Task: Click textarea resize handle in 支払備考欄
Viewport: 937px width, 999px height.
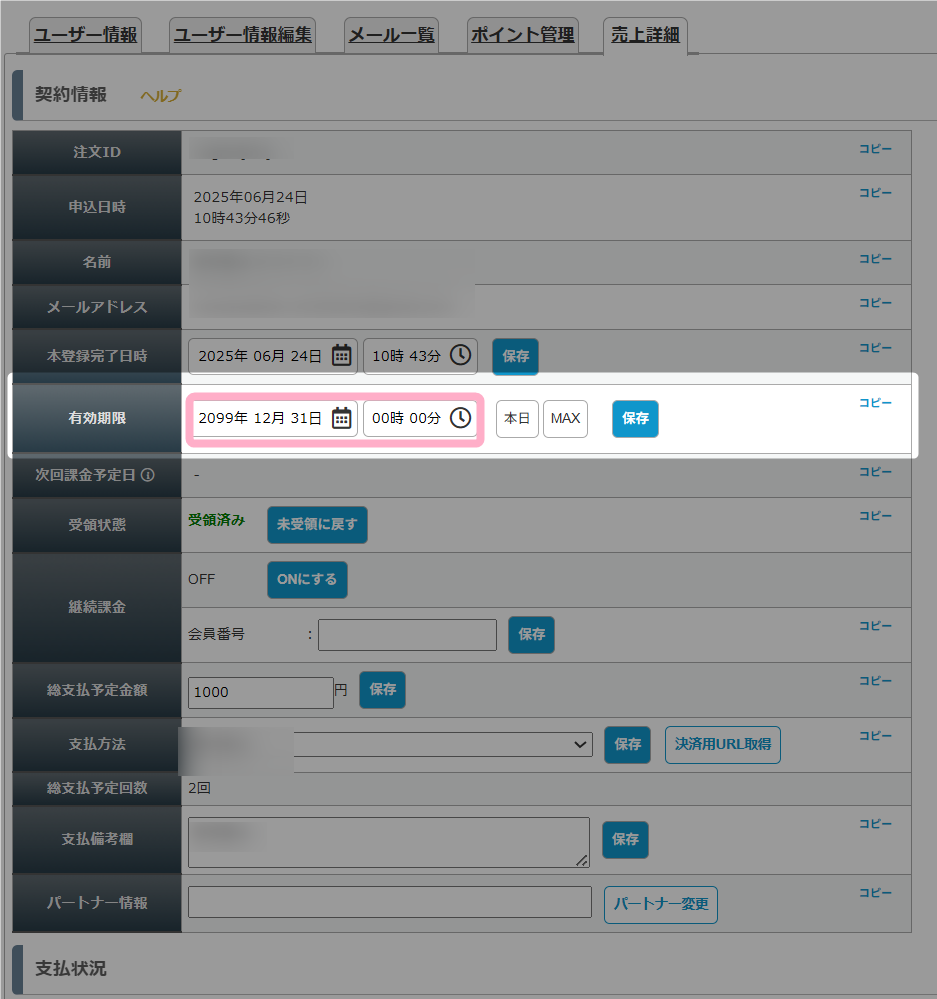Action: [x=582, y=861]
